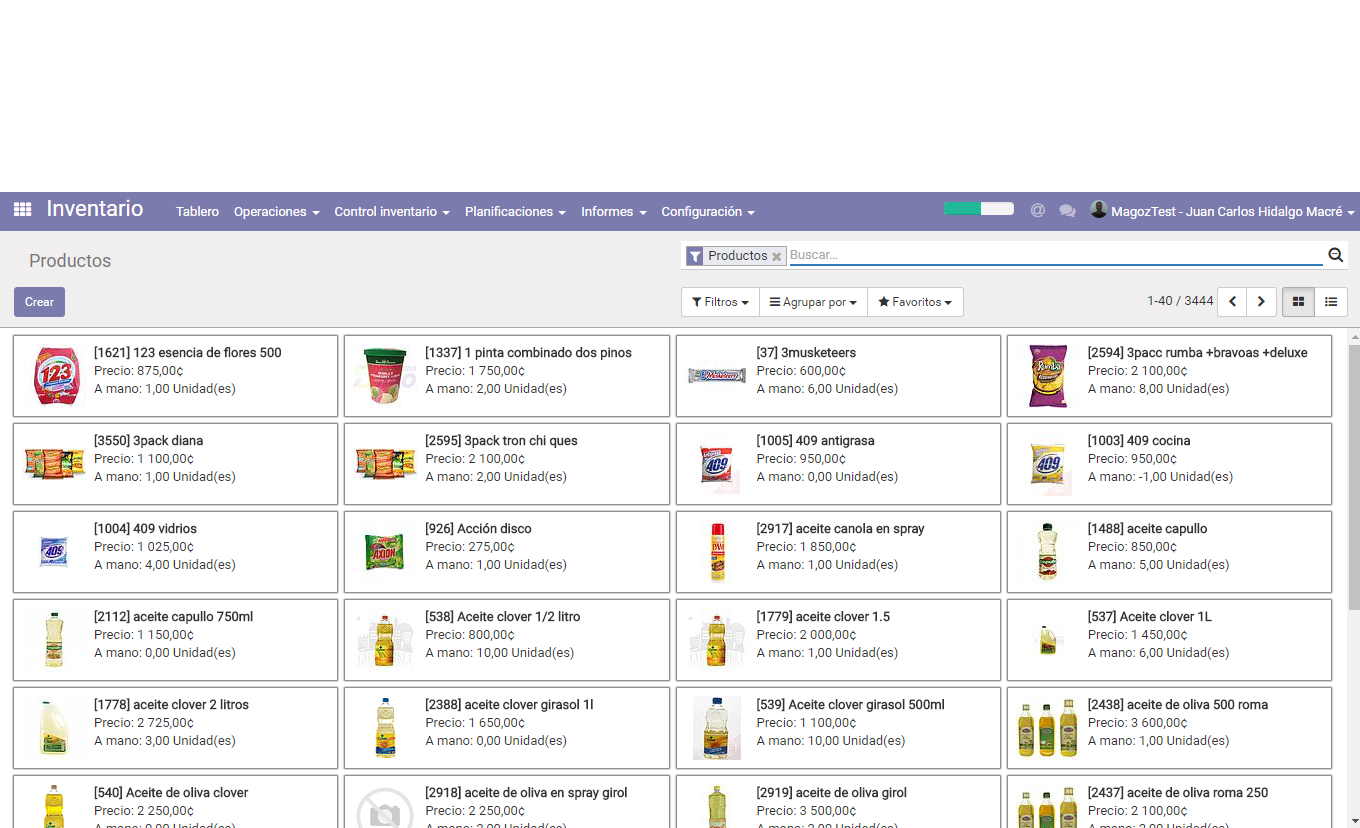Select the [537] Aceite clover 1L title
Screen dimensions: 1360x828
click(1150, 617)
